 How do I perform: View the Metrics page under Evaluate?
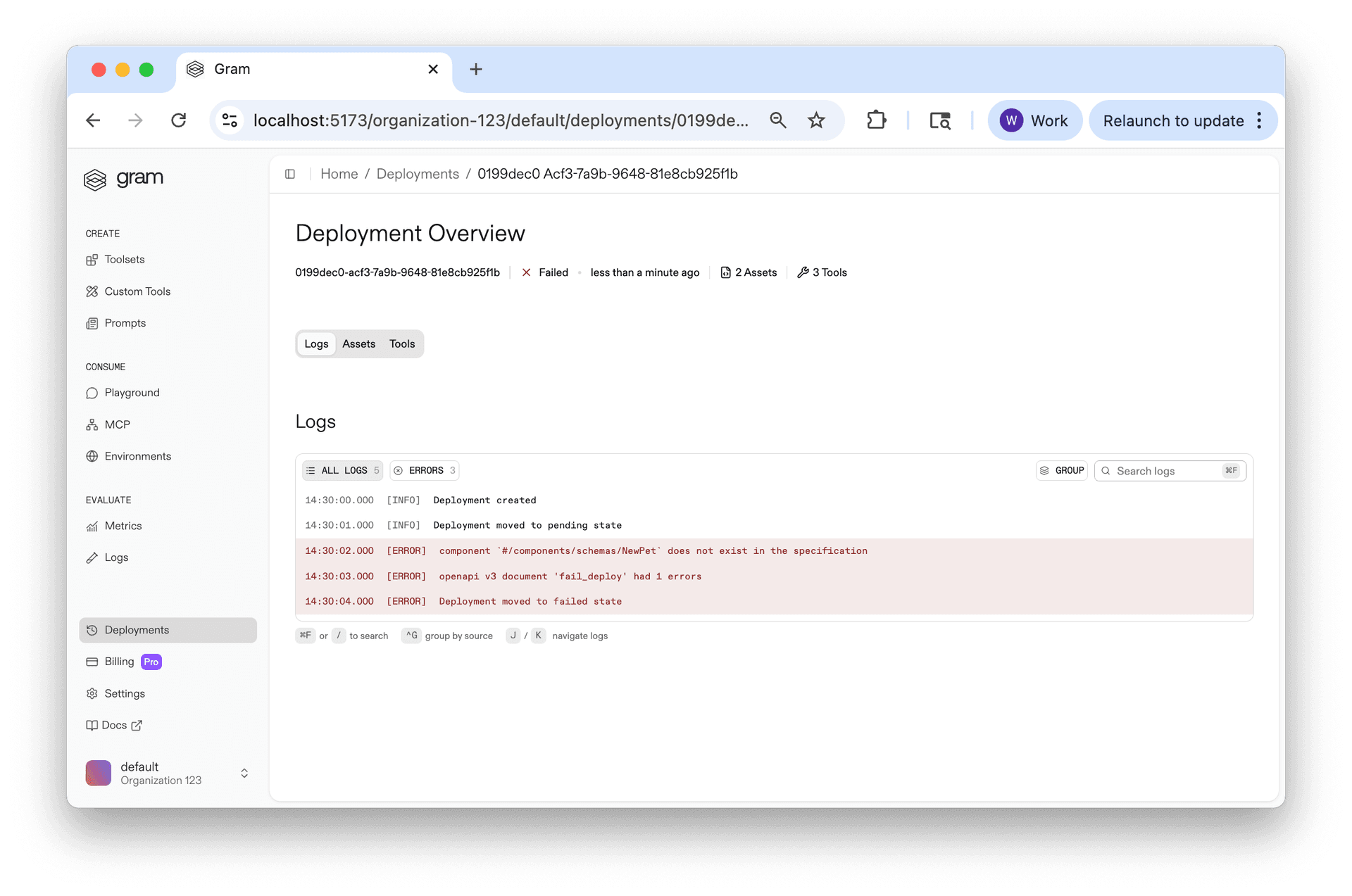[x=123, y=525]
